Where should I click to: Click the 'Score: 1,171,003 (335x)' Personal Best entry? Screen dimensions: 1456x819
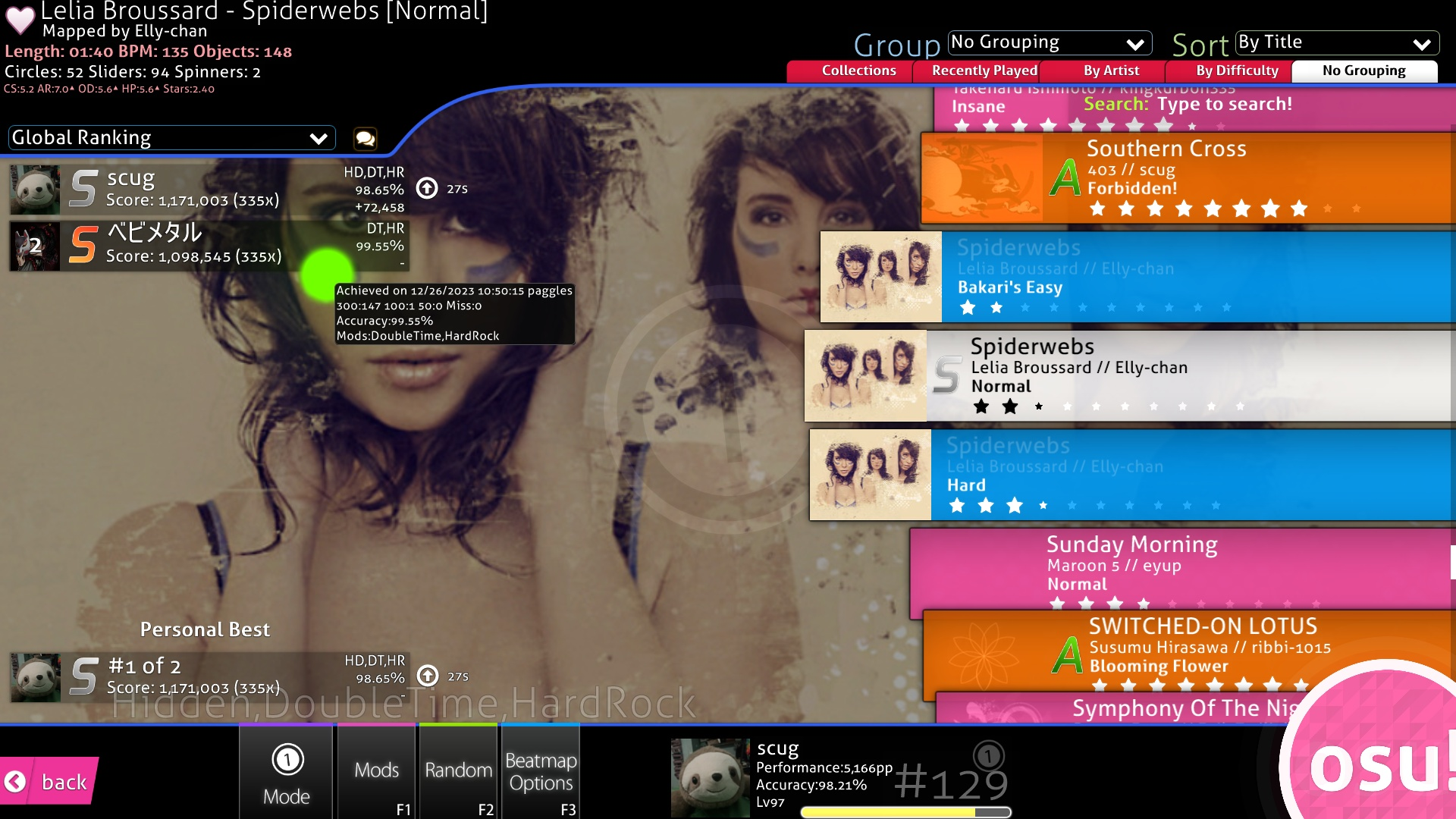[193, 688]
